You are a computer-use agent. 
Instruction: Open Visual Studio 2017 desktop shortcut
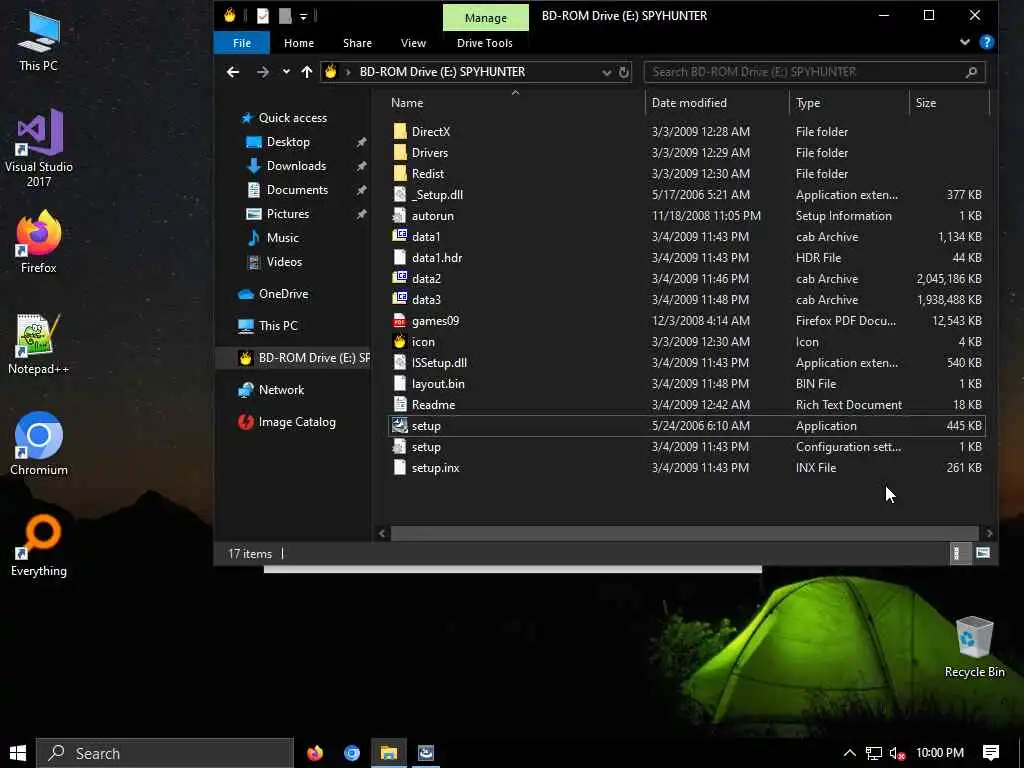[x=39, y=148]
